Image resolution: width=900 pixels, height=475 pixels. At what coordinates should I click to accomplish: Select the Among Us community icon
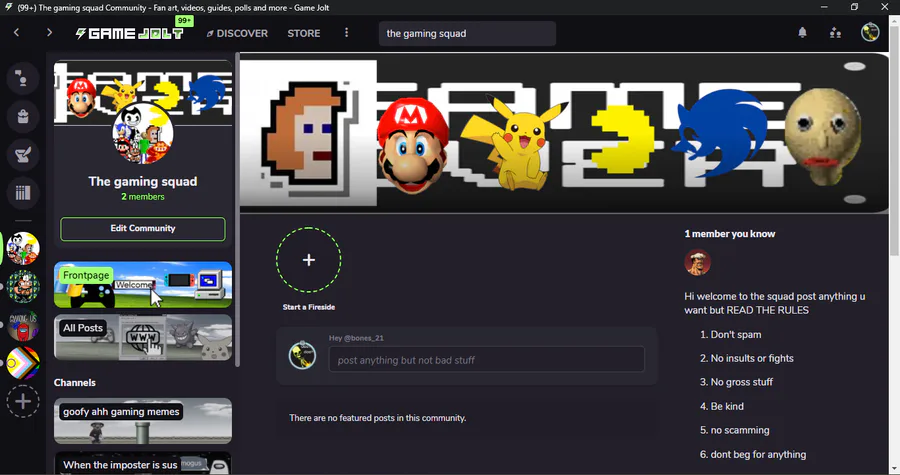click(x=23, y=325)
